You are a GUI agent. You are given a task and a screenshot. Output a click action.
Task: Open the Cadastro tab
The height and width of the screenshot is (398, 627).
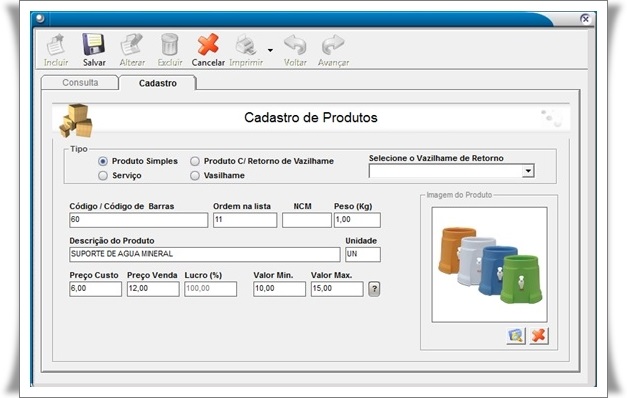coord(158,83)
